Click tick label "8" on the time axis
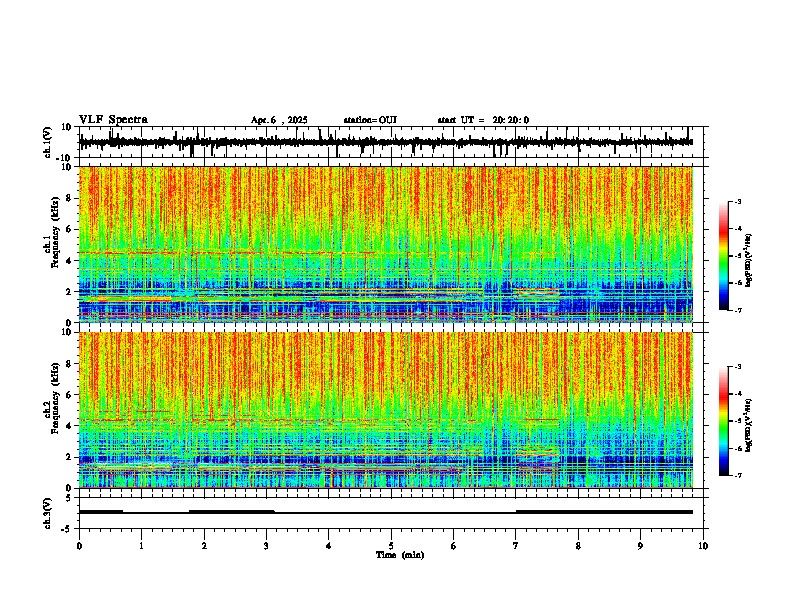The height and width of the screenshot is (612, 792). [578, 546]
